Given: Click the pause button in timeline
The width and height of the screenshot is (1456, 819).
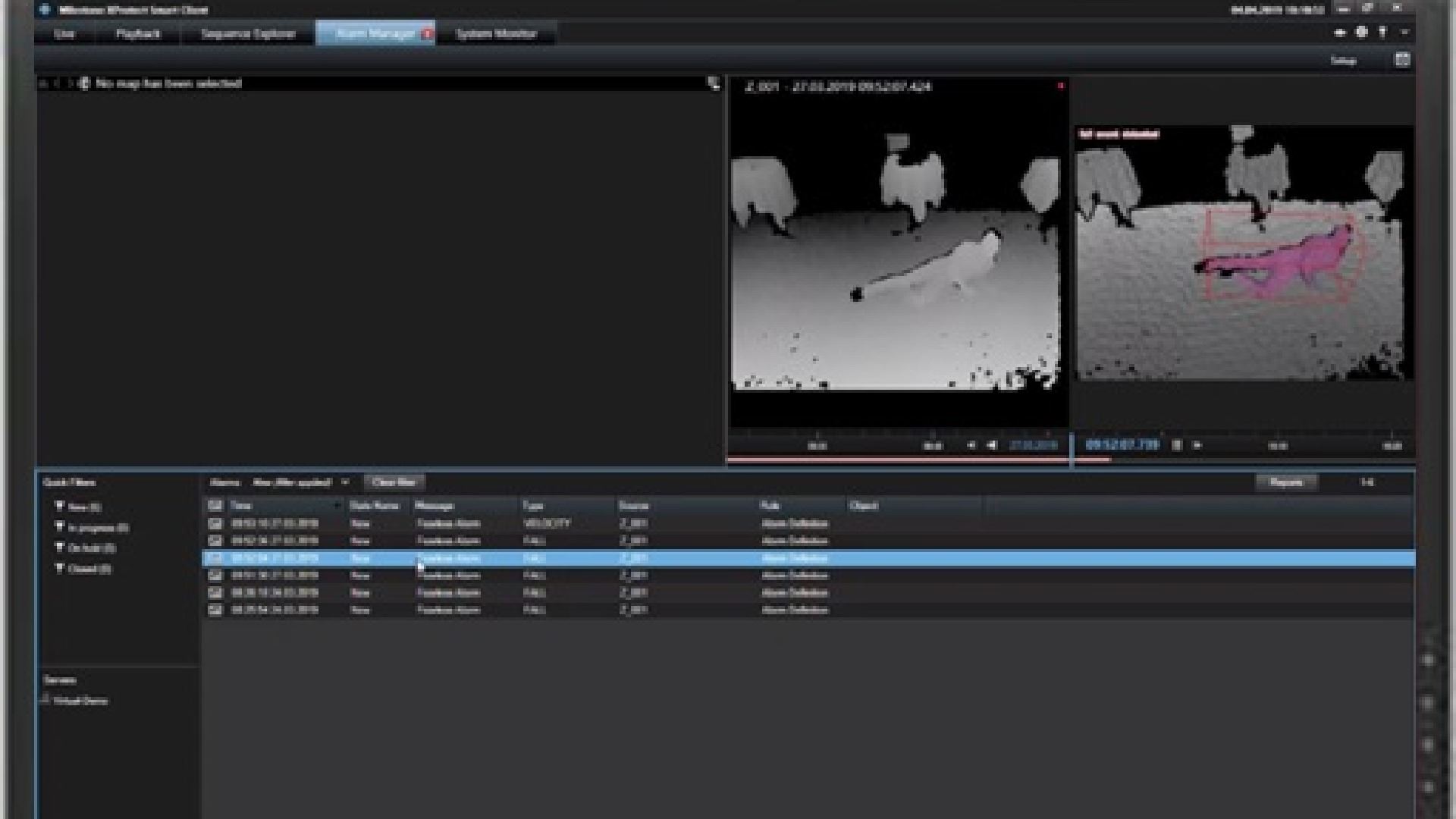Looking at the screenshot, I should click(x=1177, y=445).
